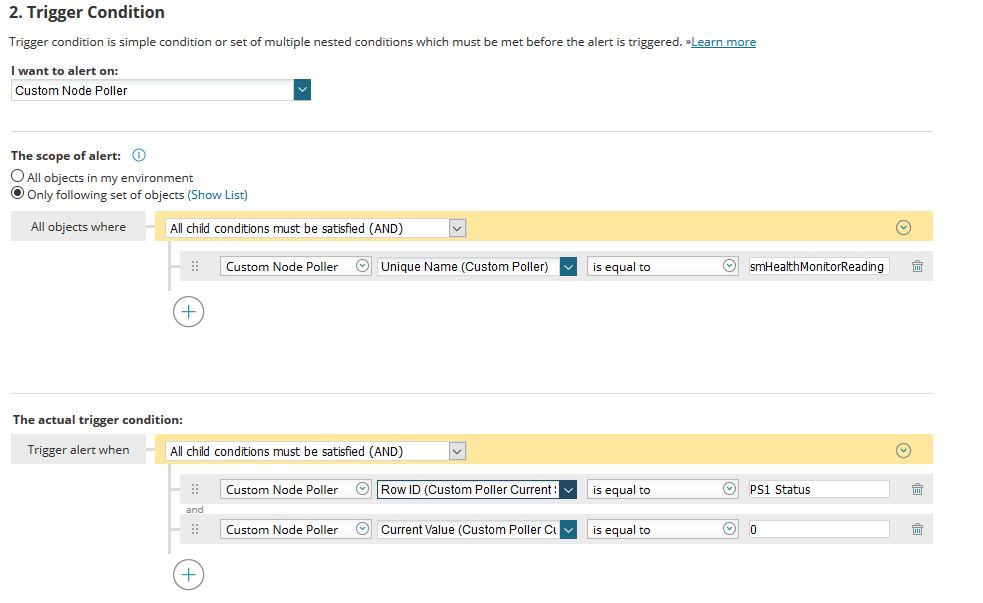
Task: Add a new trigger condition with plus
Action: pos(188,574)
